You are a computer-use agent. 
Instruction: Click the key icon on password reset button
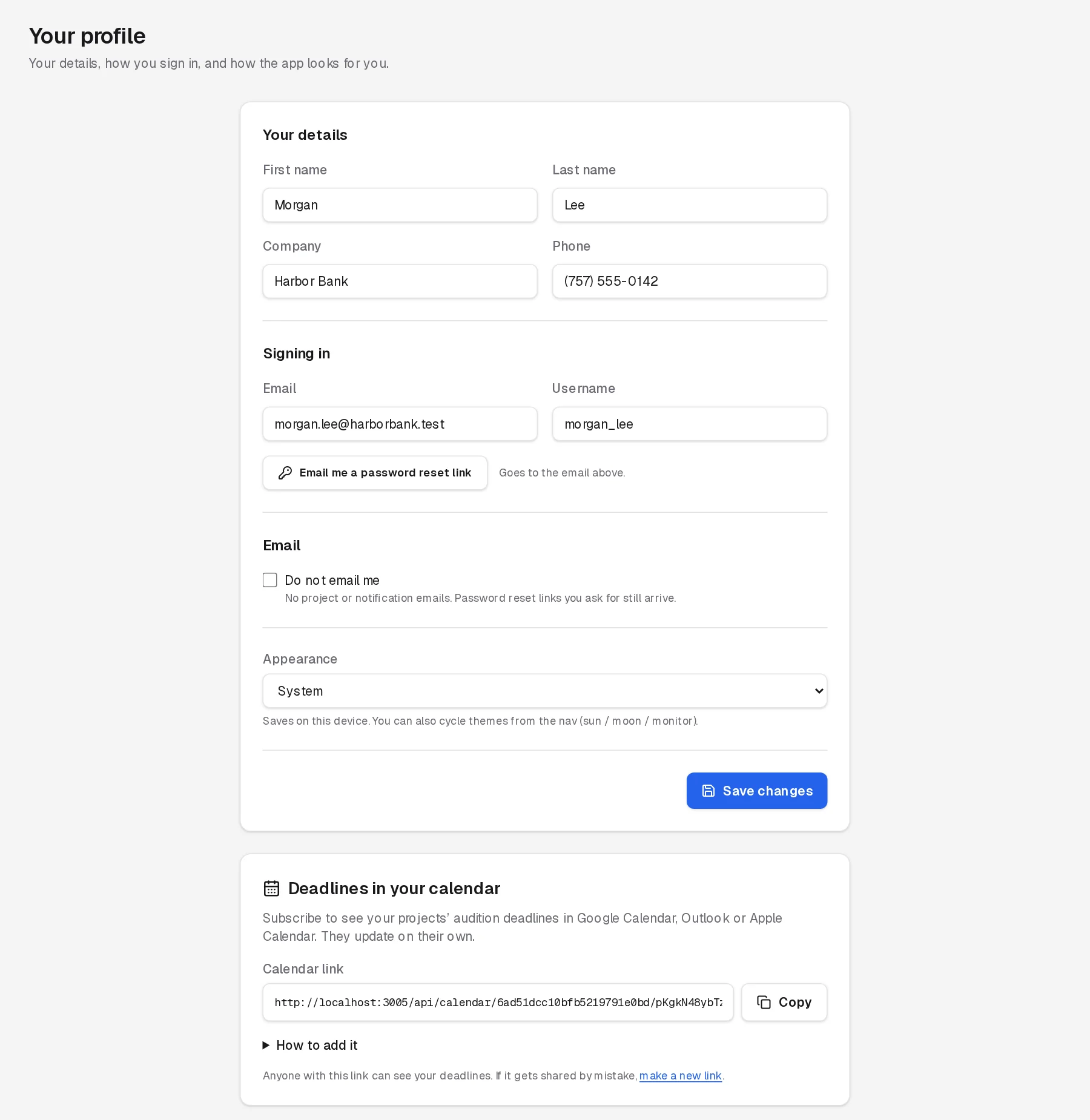[285, 473]
